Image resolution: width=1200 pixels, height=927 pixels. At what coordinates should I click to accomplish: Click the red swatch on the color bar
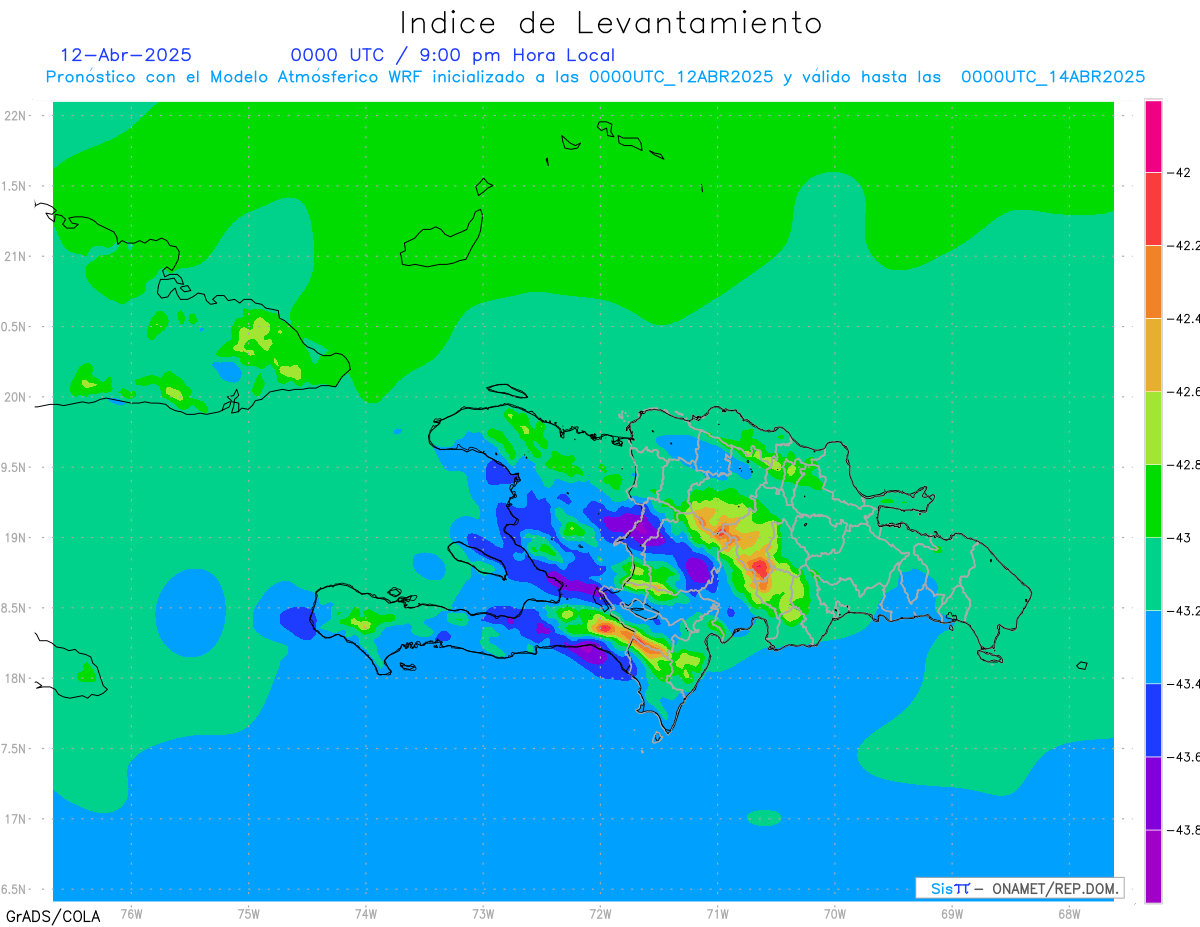pos(1153,208)
